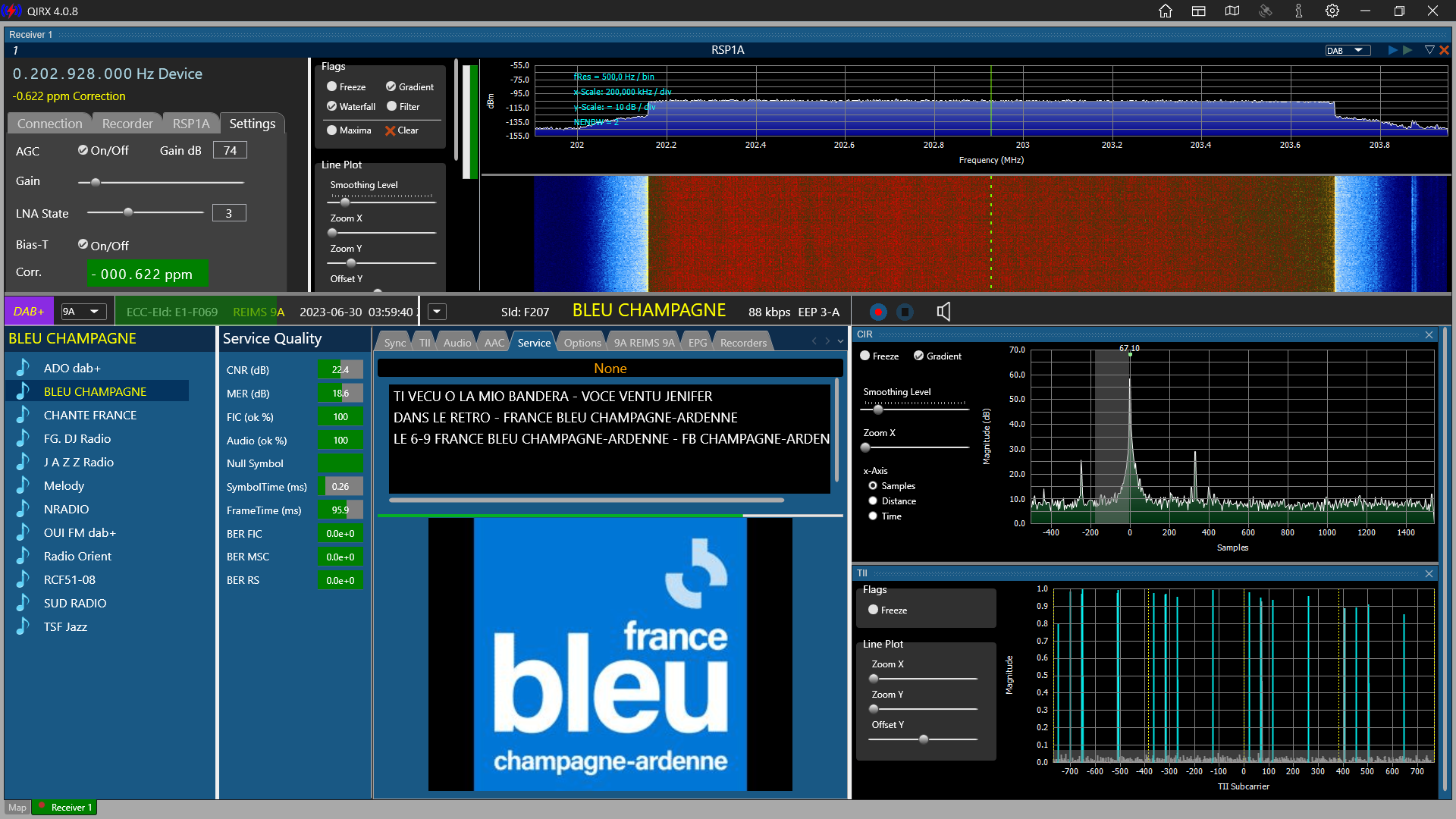The image size is (1456, 819).
Task: Switch to the RSP1A tab
Action: coord(191,123)
